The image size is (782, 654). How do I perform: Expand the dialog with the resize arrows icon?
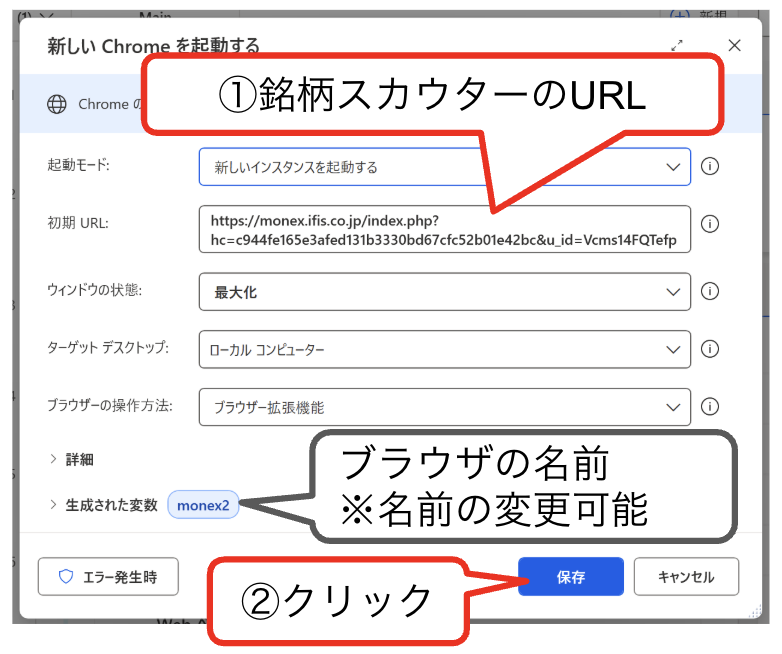pyautogui.click(x=677, y=45)
